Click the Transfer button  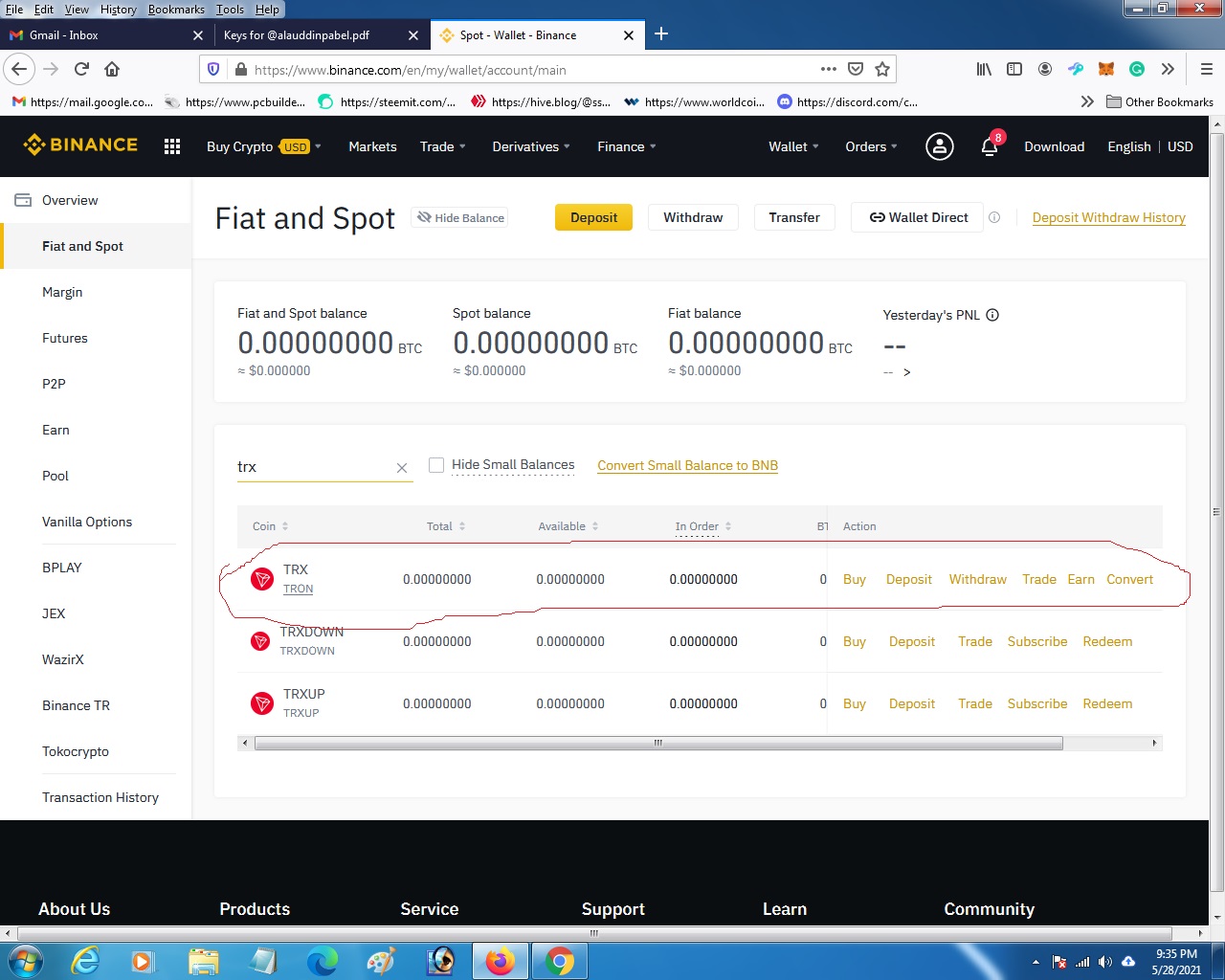pos(794,217)
